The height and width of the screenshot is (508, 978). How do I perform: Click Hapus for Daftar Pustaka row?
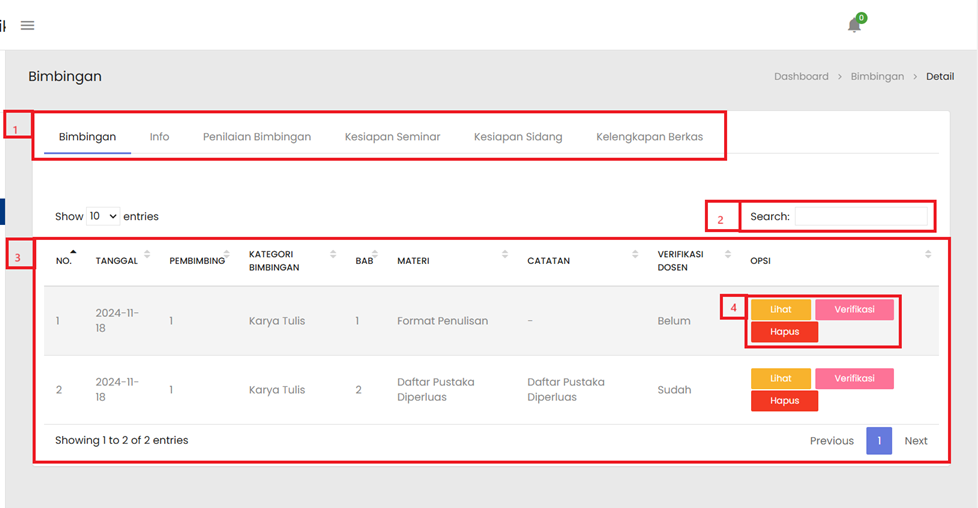coord(784,401)
